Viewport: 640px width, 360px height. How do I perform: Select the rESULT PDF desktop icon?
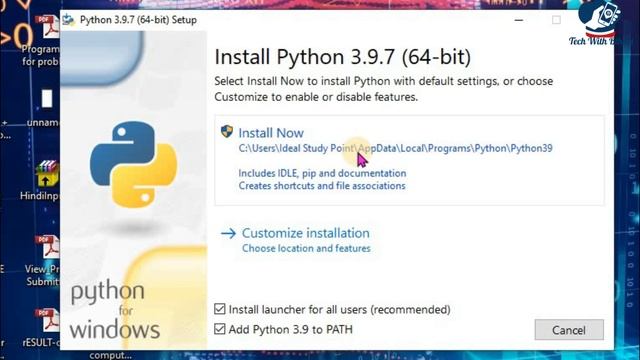pyautogui.click(x=47, y=320)
